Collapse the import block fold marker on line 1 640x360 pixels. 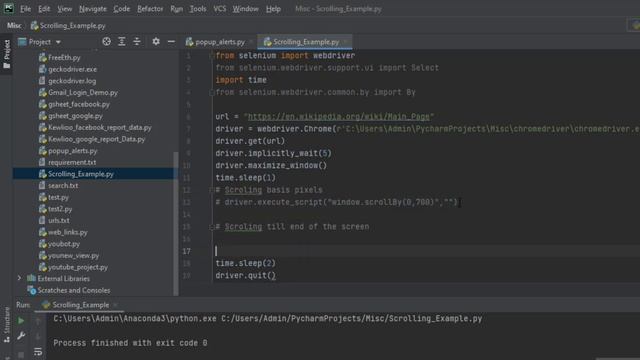click(x=211, y=56)
